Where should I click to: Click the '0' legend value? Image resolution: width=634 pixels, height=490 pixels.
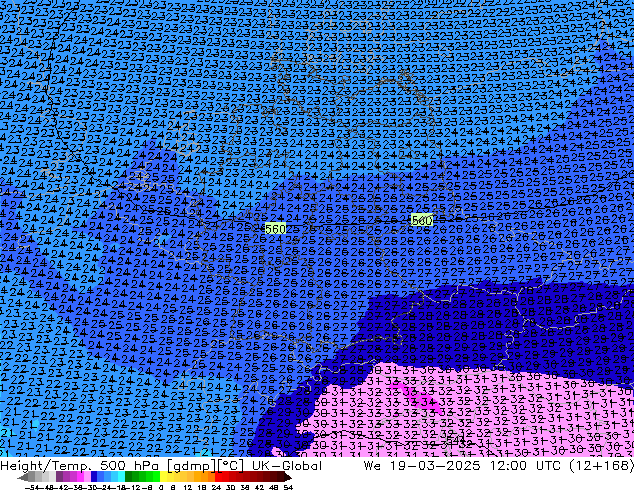click(x=161, y=488)
